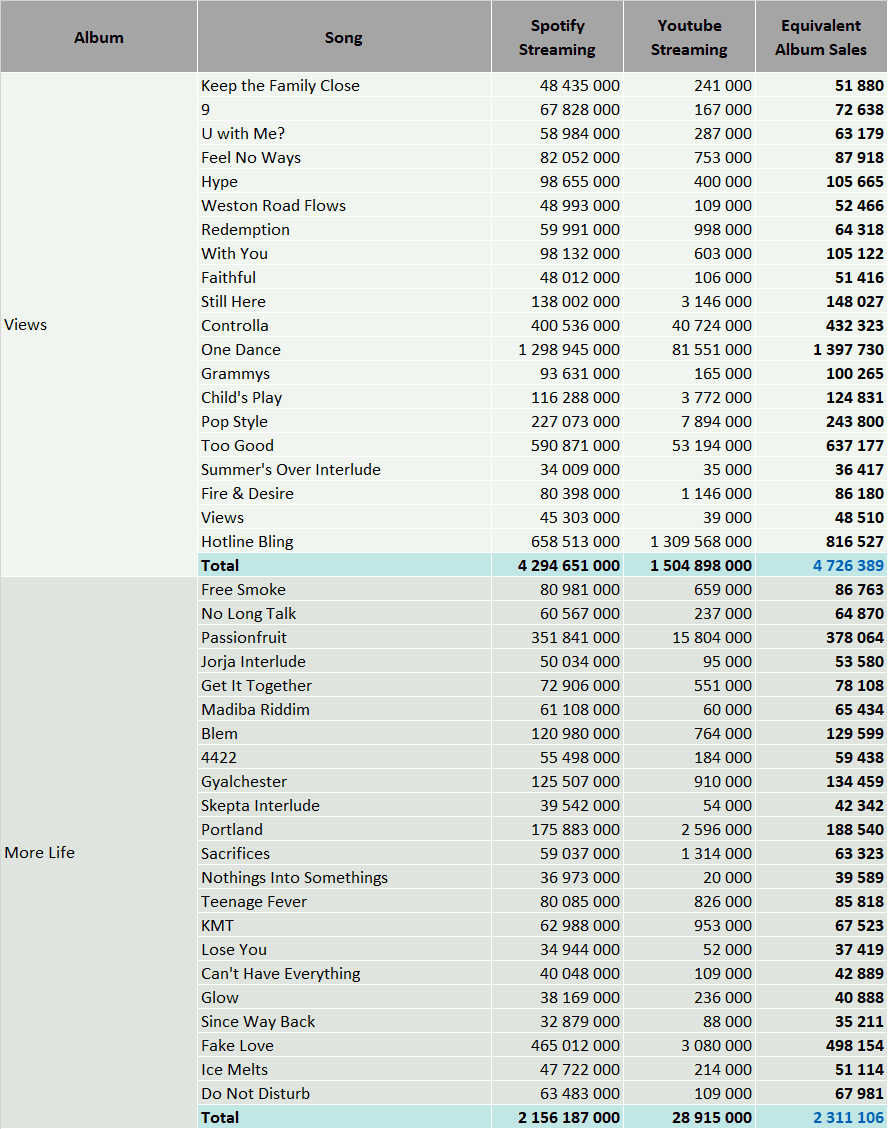This screenshot has height=1129, width=888.
Task: Click the Youtube Streaming column header
Action: coord(689,37)
